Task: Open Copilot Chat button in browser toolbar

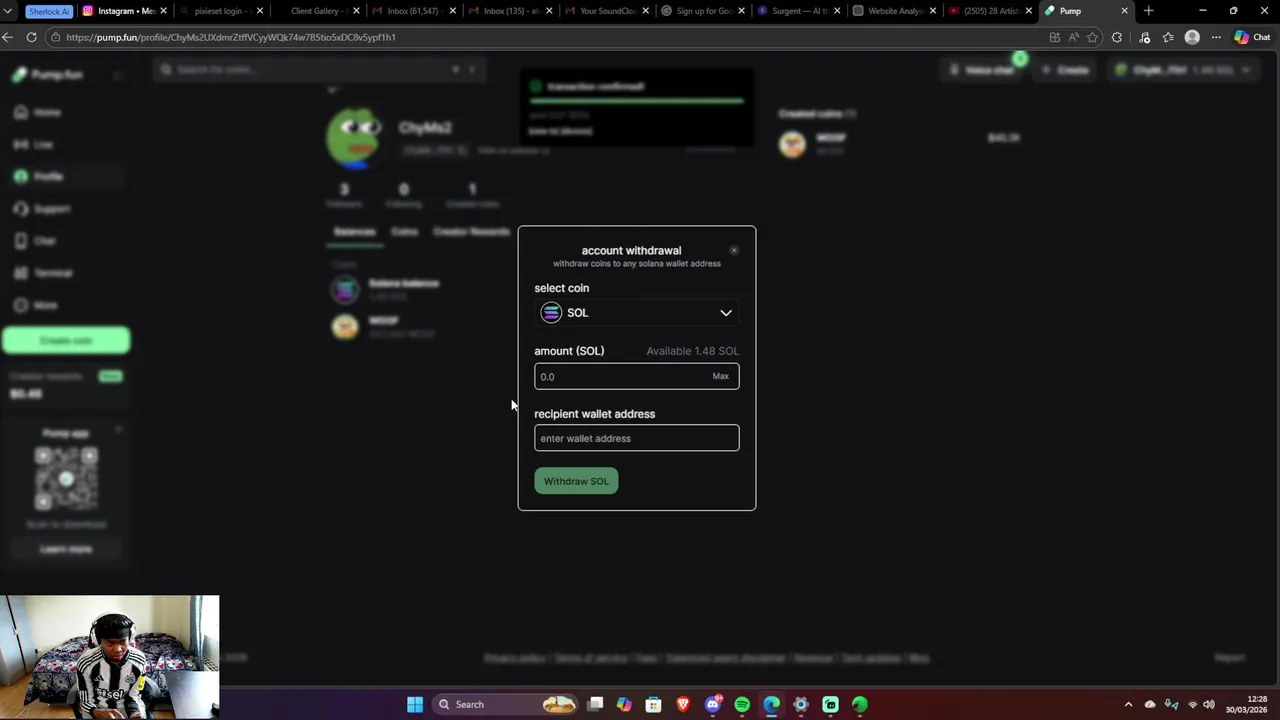Action: point(1254,37)
